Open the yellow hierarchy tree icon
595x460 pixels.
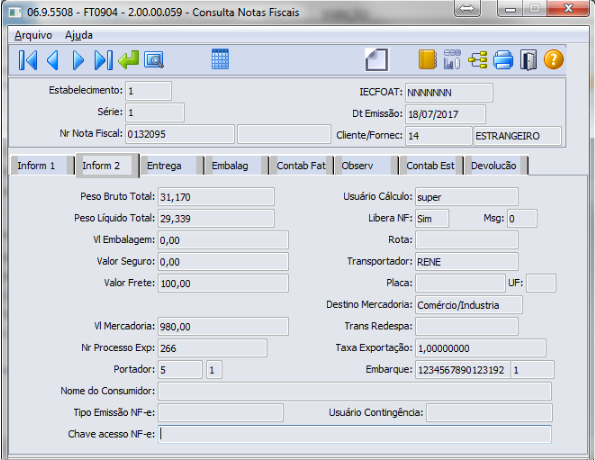pyautogui.click(x=478, y=60)
